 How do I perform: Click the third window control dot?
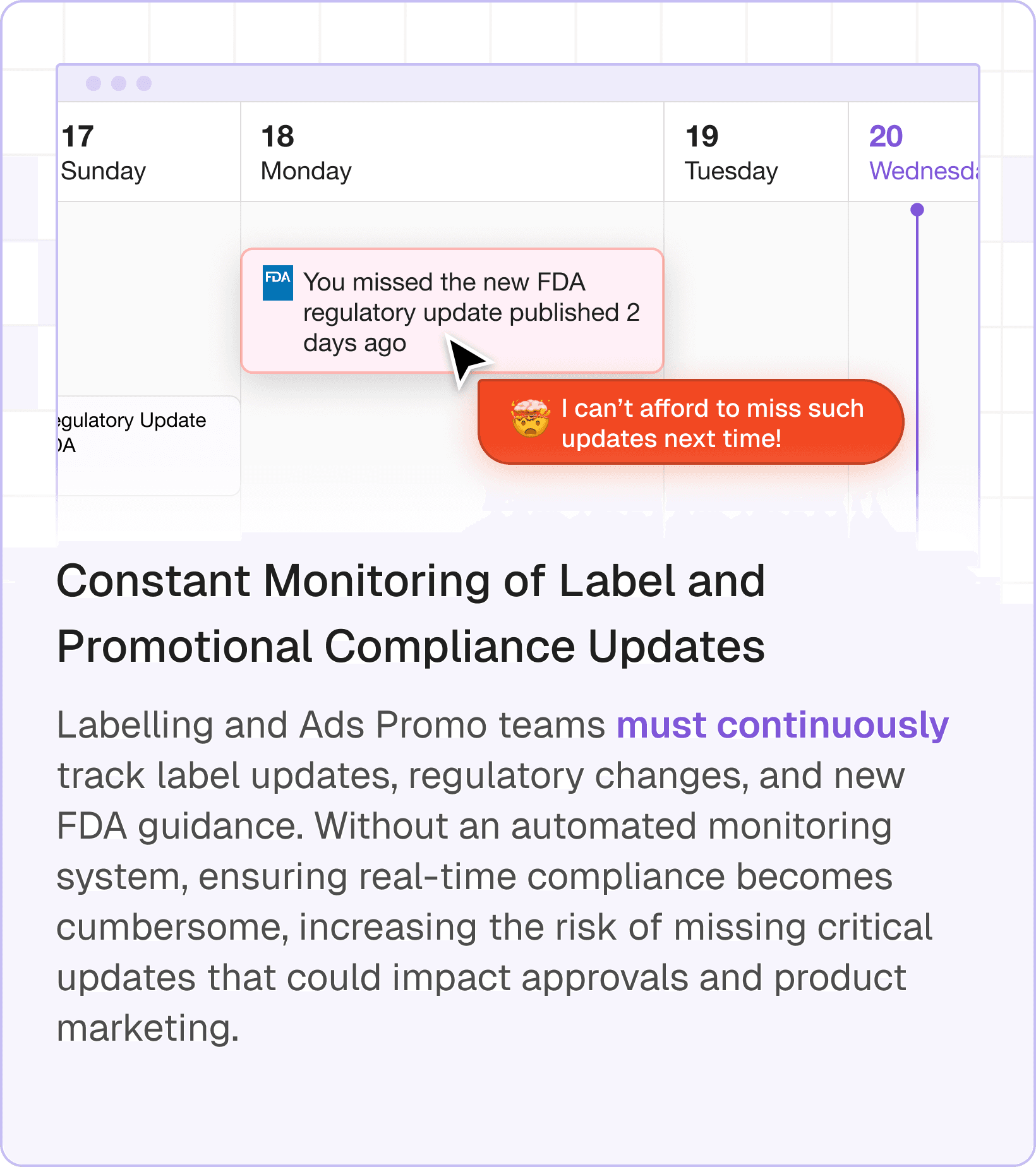tap(144, 83)
